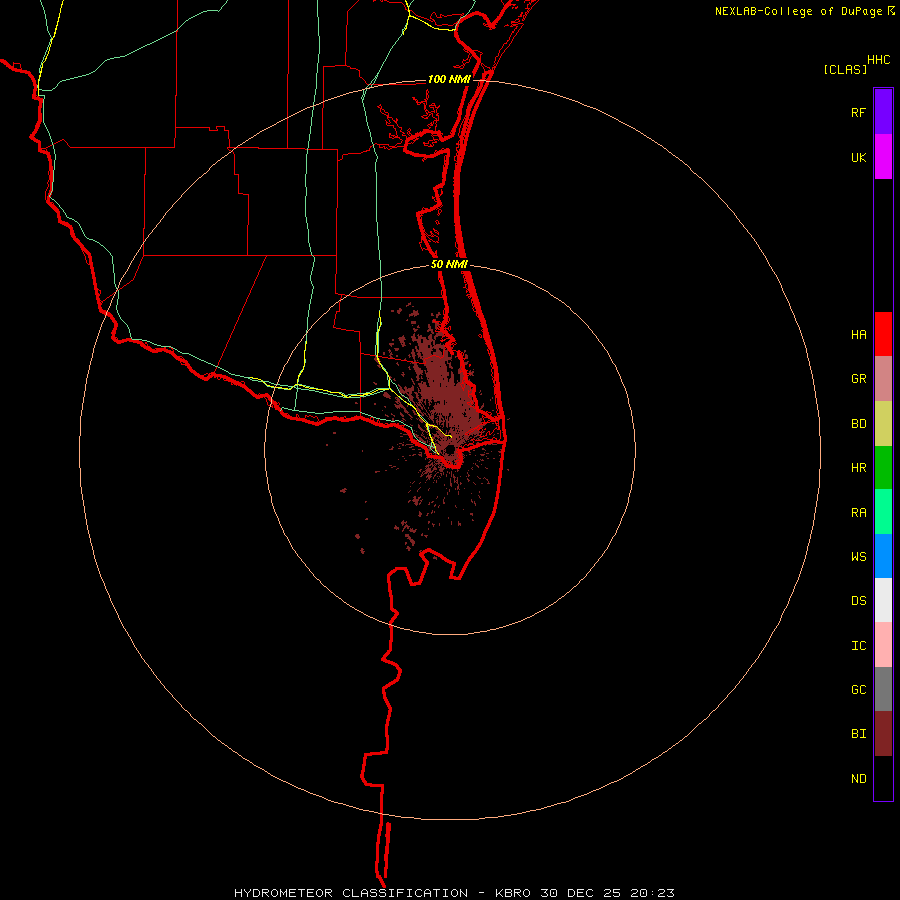The width and height of the screenshot is (900, 900).
Task: Click the HA red legend swatch
Action: (x=883, y=334)
